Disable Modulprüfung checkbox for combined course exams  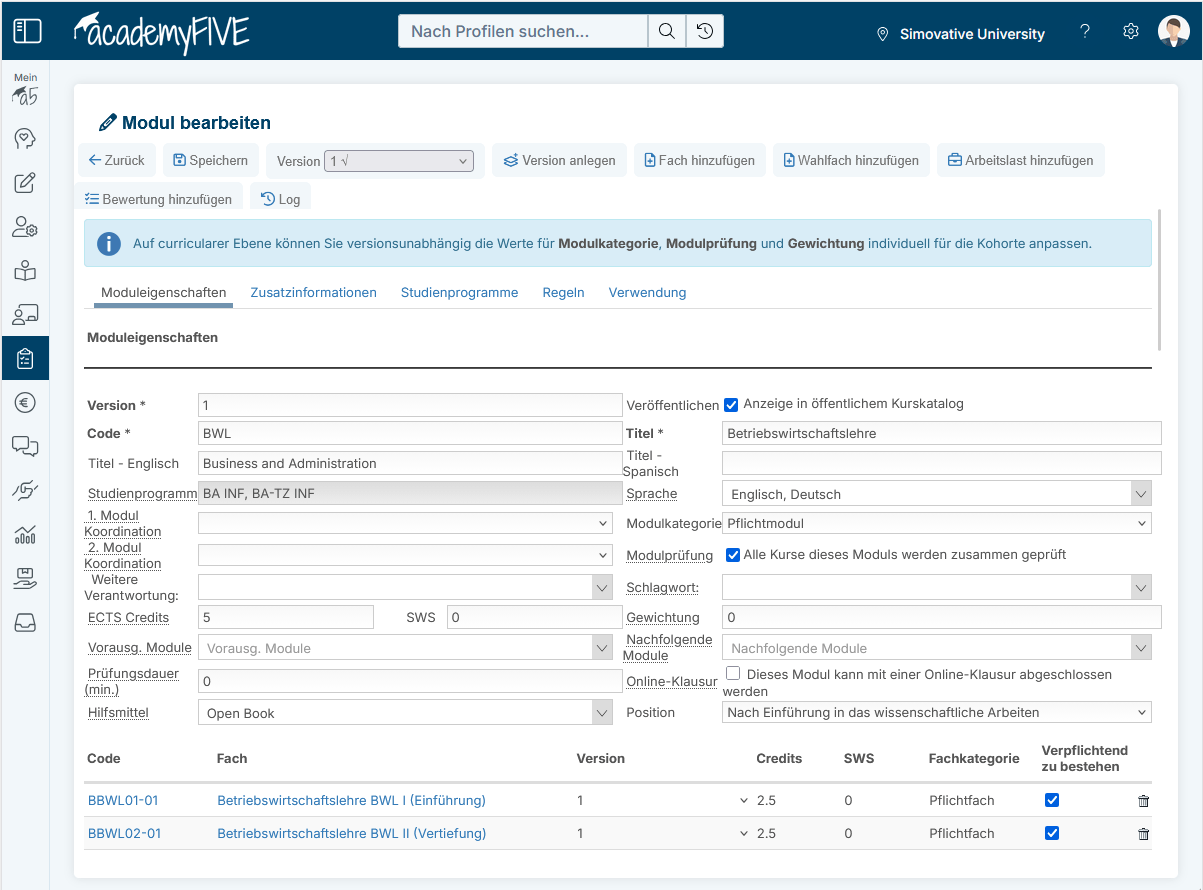point(733,555)
